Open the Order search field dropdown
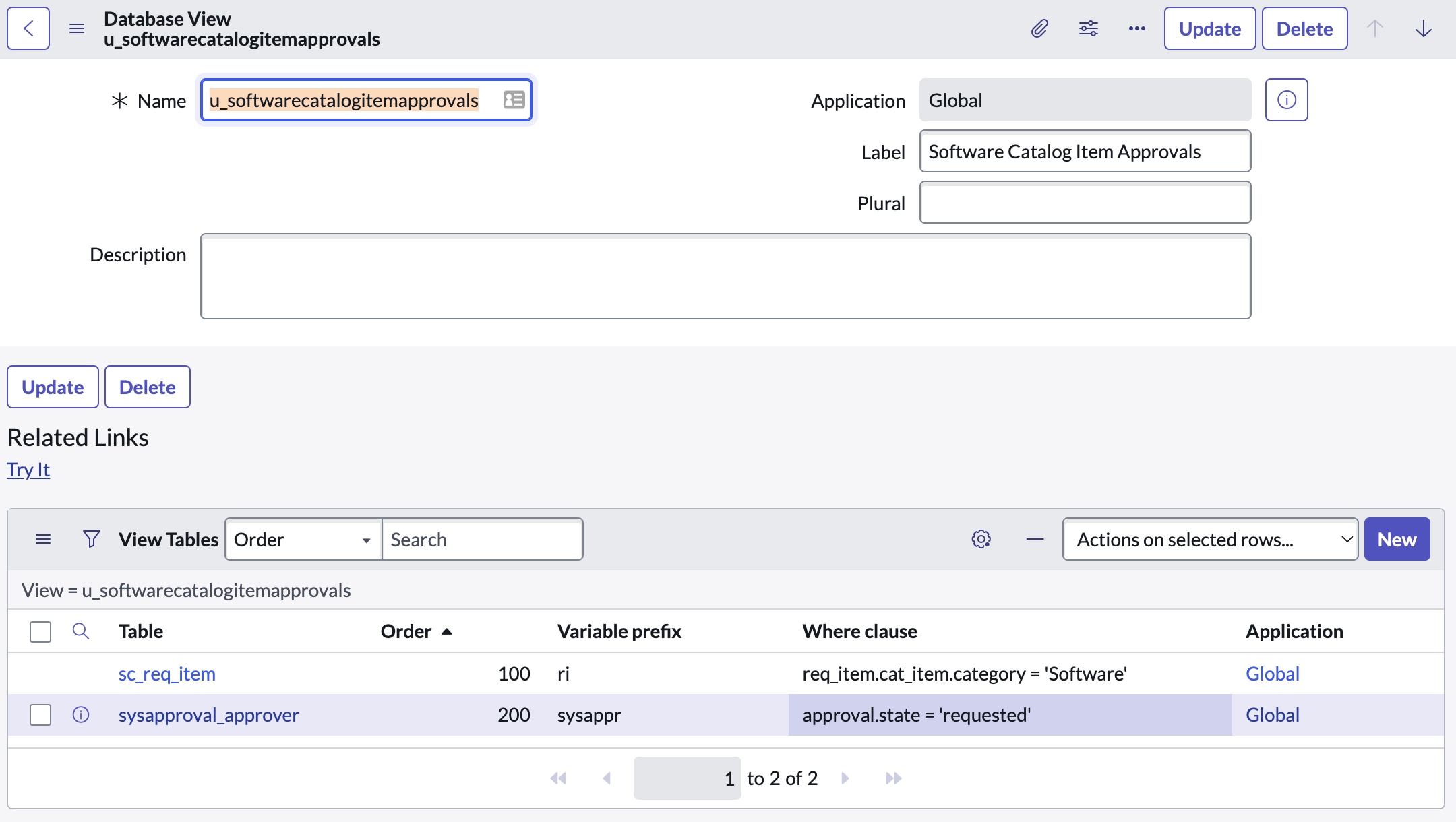This screenshot has width=1456, height=822. click(303, 539)
